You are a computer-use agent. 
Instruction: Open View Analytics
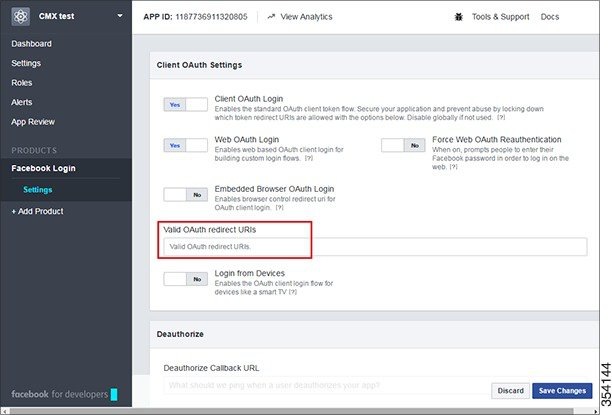point(306,17)
